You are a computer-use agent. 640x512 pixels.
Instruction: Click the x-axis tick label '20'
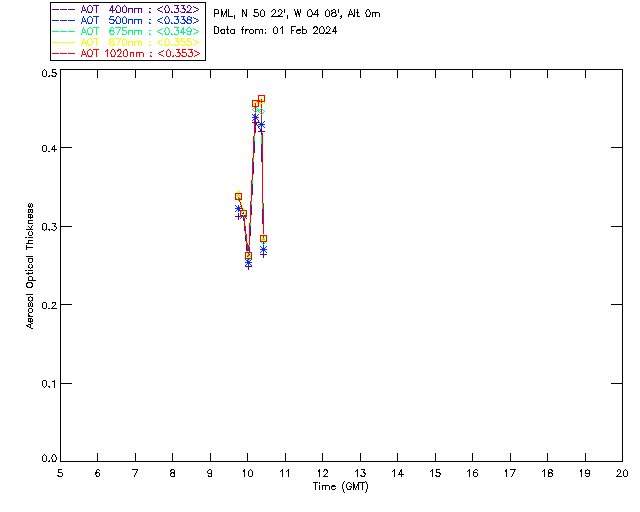pos(622,473)
